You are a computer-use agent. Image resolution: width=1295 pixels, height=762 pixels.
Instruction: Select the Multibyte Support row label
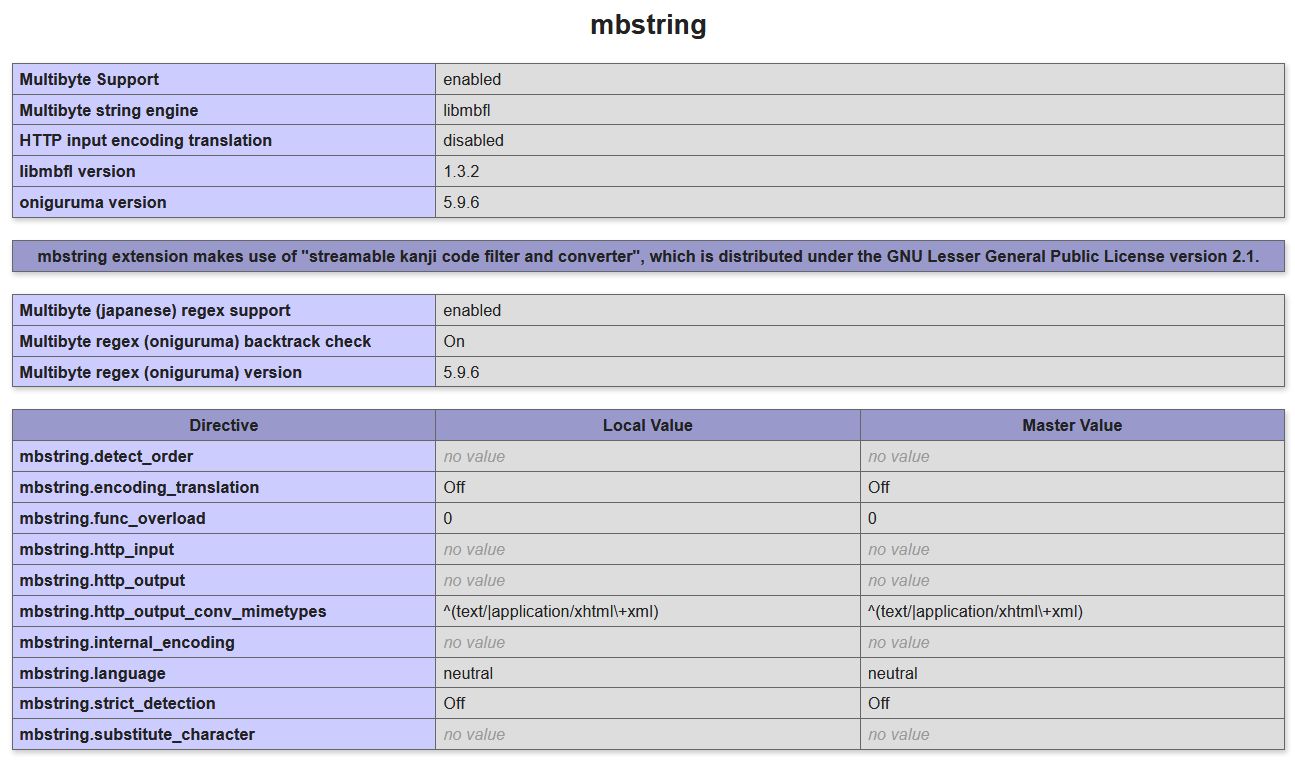pos(89,79)
